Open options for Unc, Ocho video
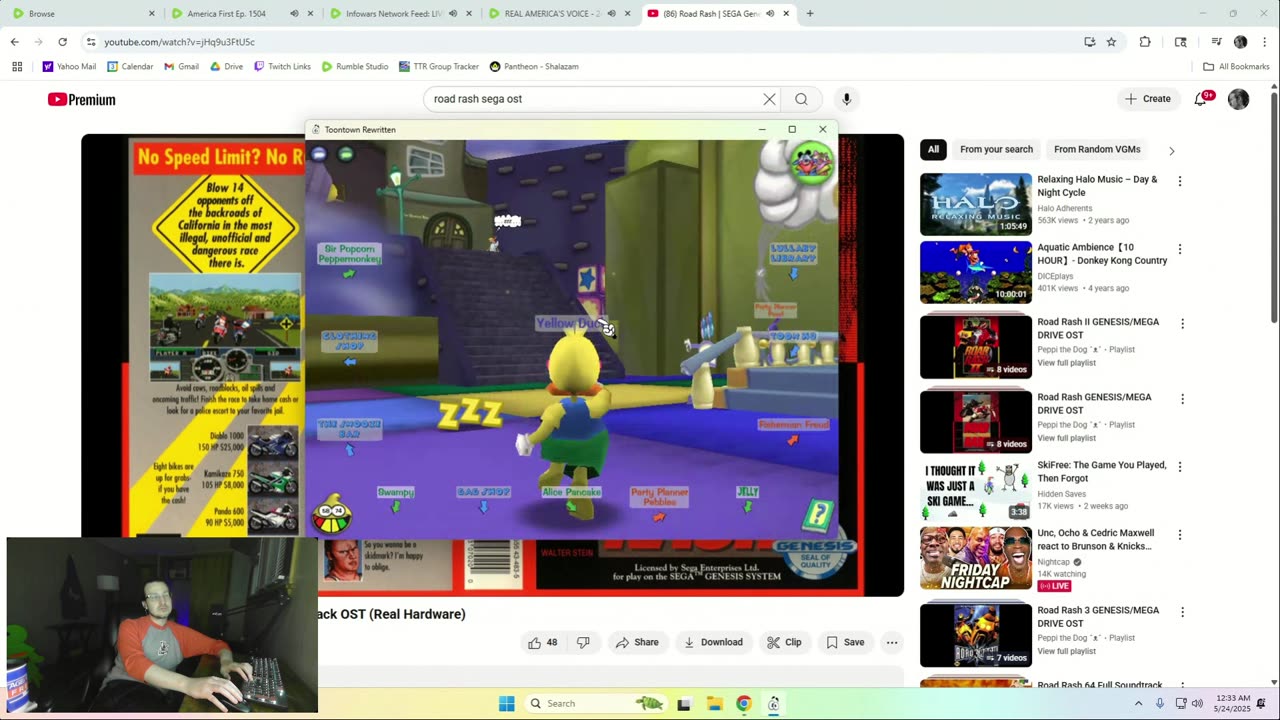 (1180, 535)
